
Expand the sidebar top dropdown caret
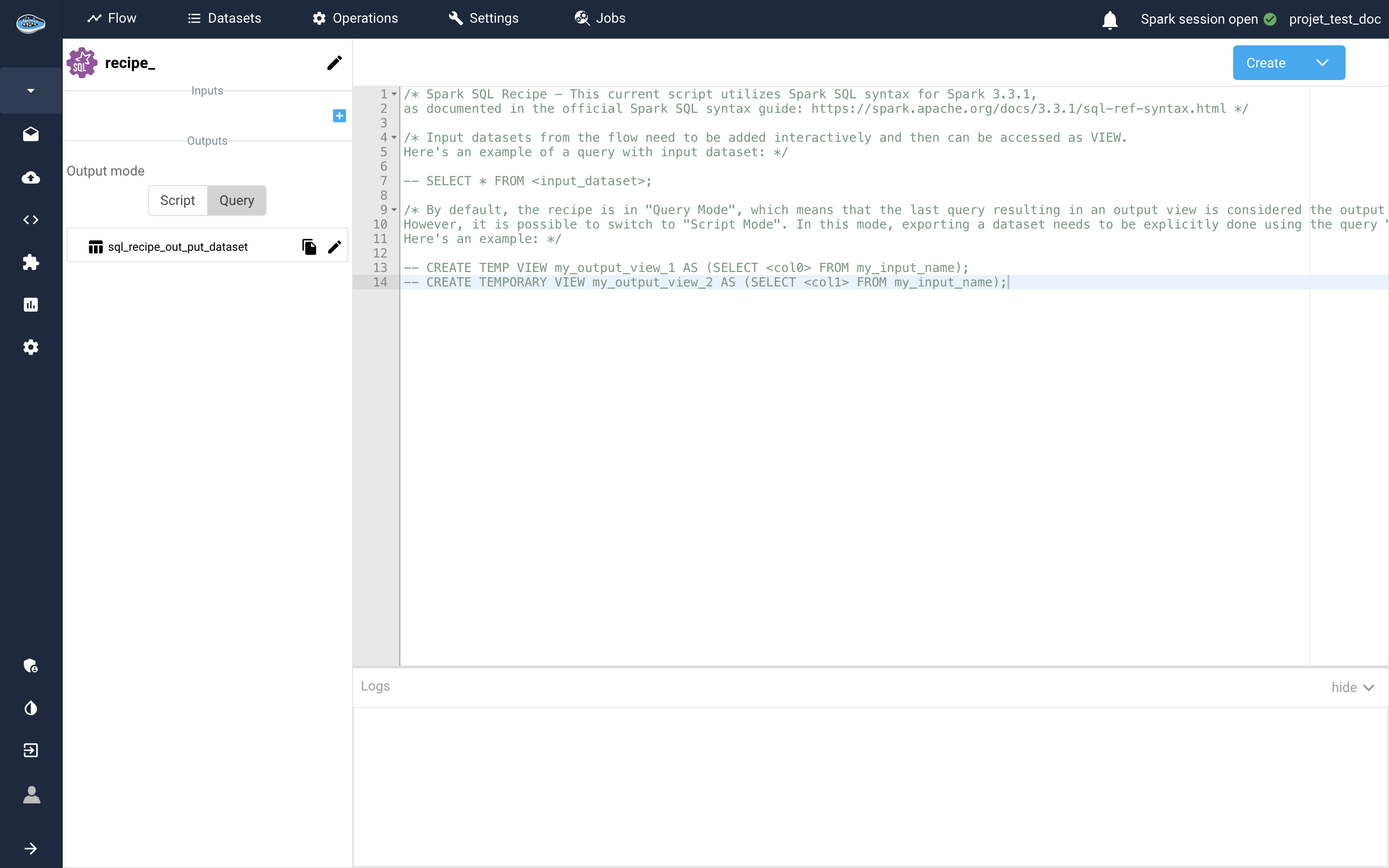[x=31, y=91]
